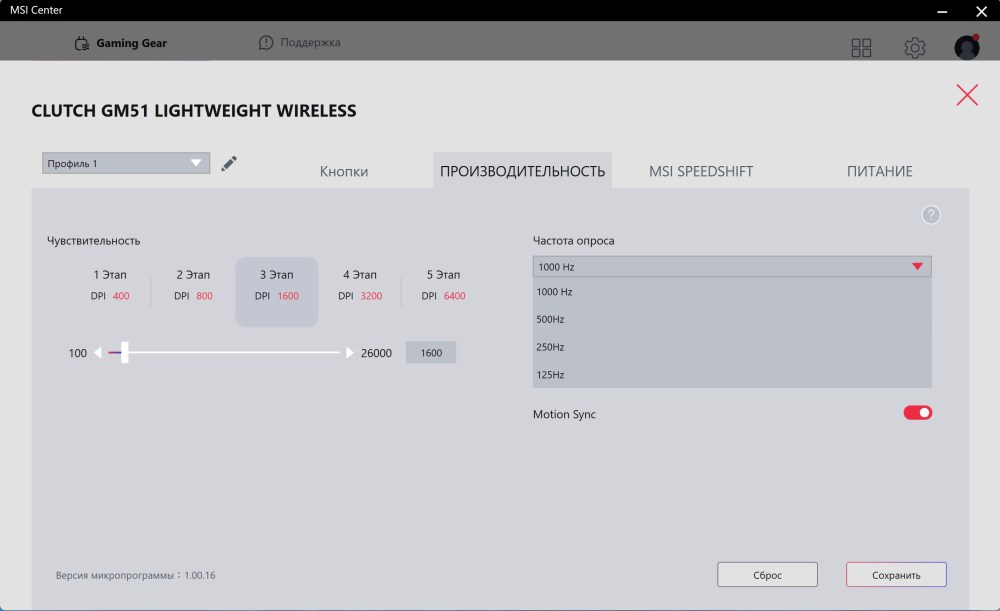This screenshot has width=1000, height=611.
Task: Disable the Motion Sync toggle
Action: (x=918, y=413)
